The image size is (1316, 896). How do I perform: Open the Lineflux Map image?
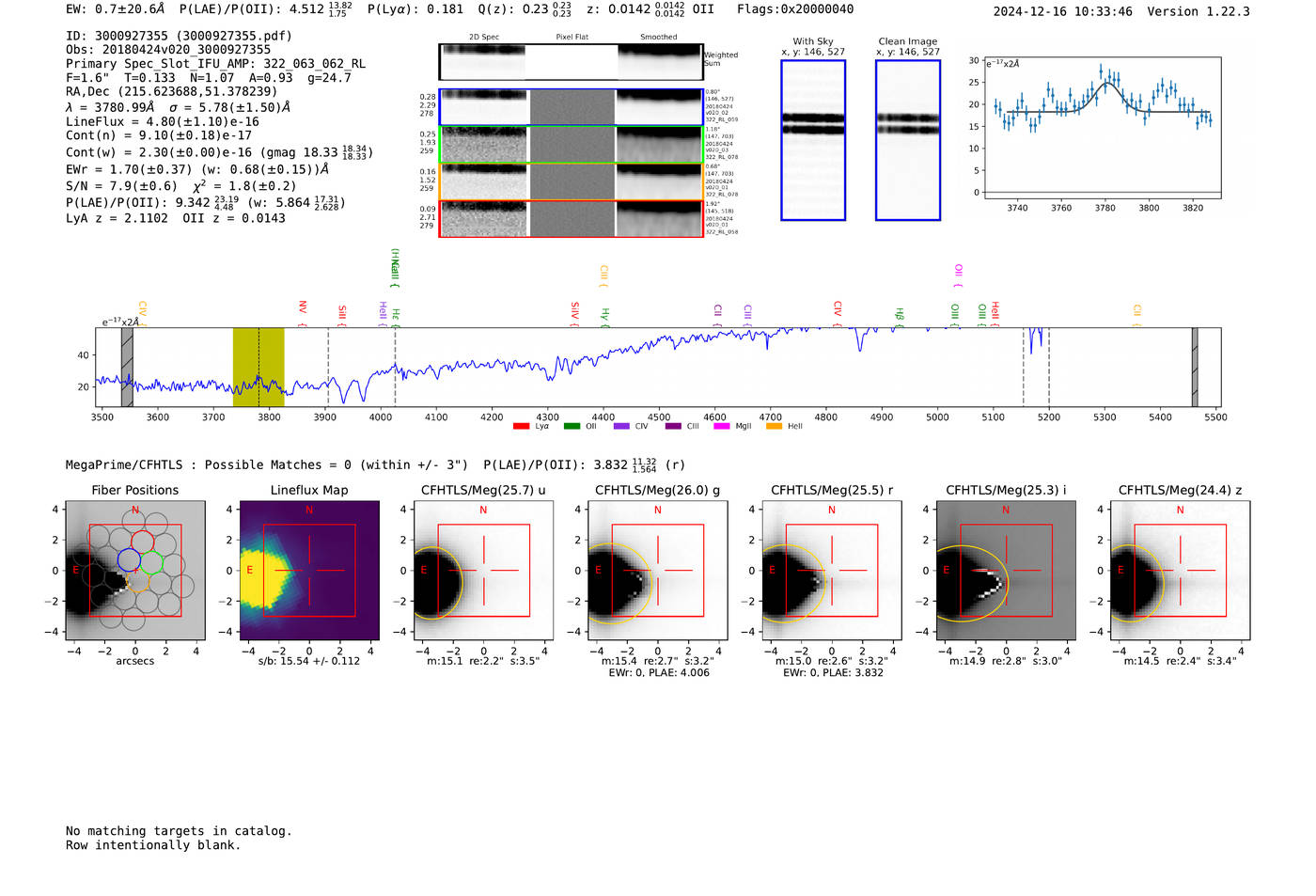[x=309, y=570]
